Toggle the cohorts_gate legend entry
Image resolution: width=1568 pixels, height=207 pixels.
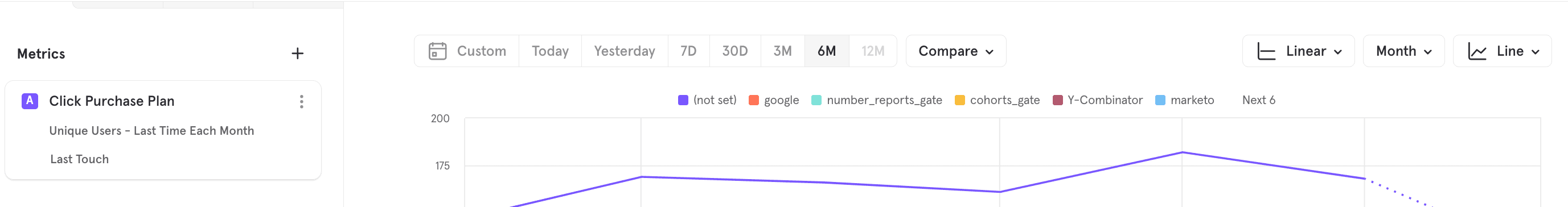click(997, 101)
